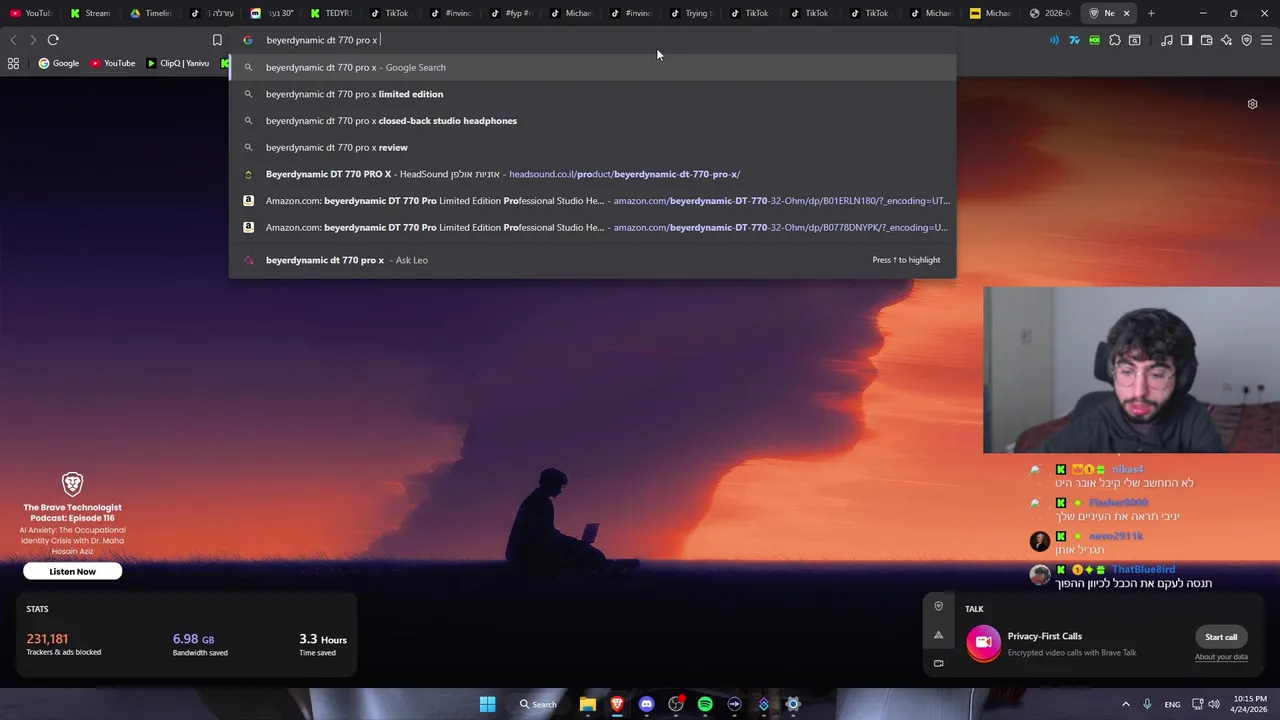Click the 231,181 trackers blocked stat
Viewport: 1280px width, 720px height.
[x=64, y=644]
